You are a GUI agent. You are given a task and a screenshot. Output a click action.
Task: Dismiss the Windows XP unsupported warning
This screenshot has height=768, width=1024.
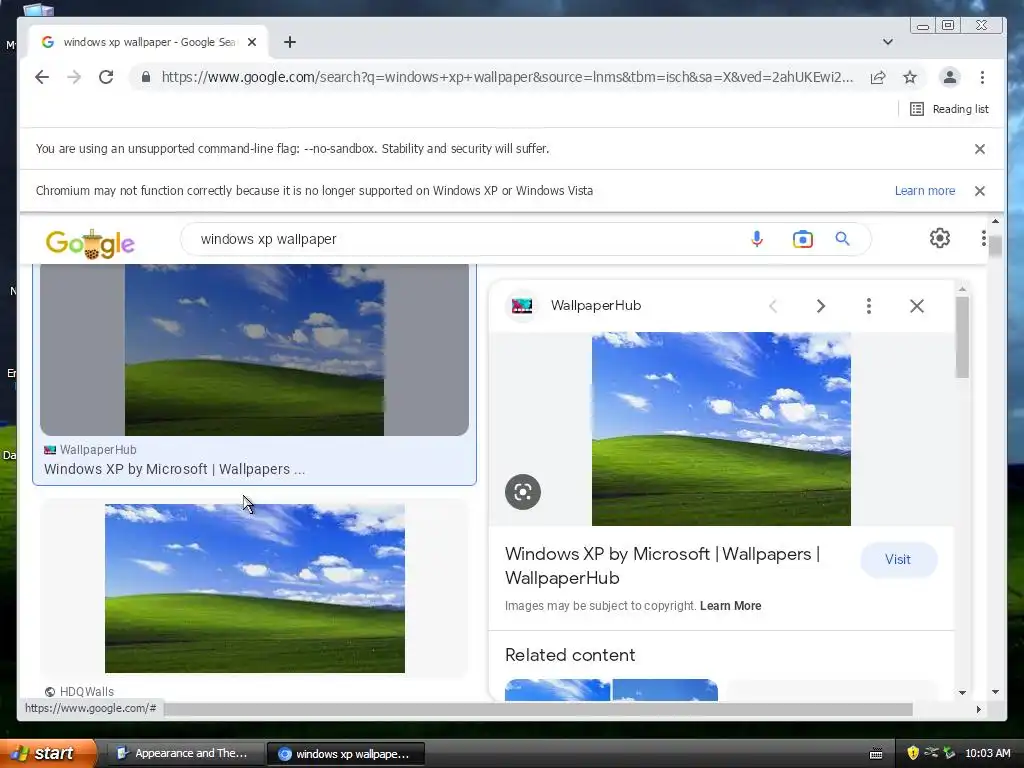980,191
